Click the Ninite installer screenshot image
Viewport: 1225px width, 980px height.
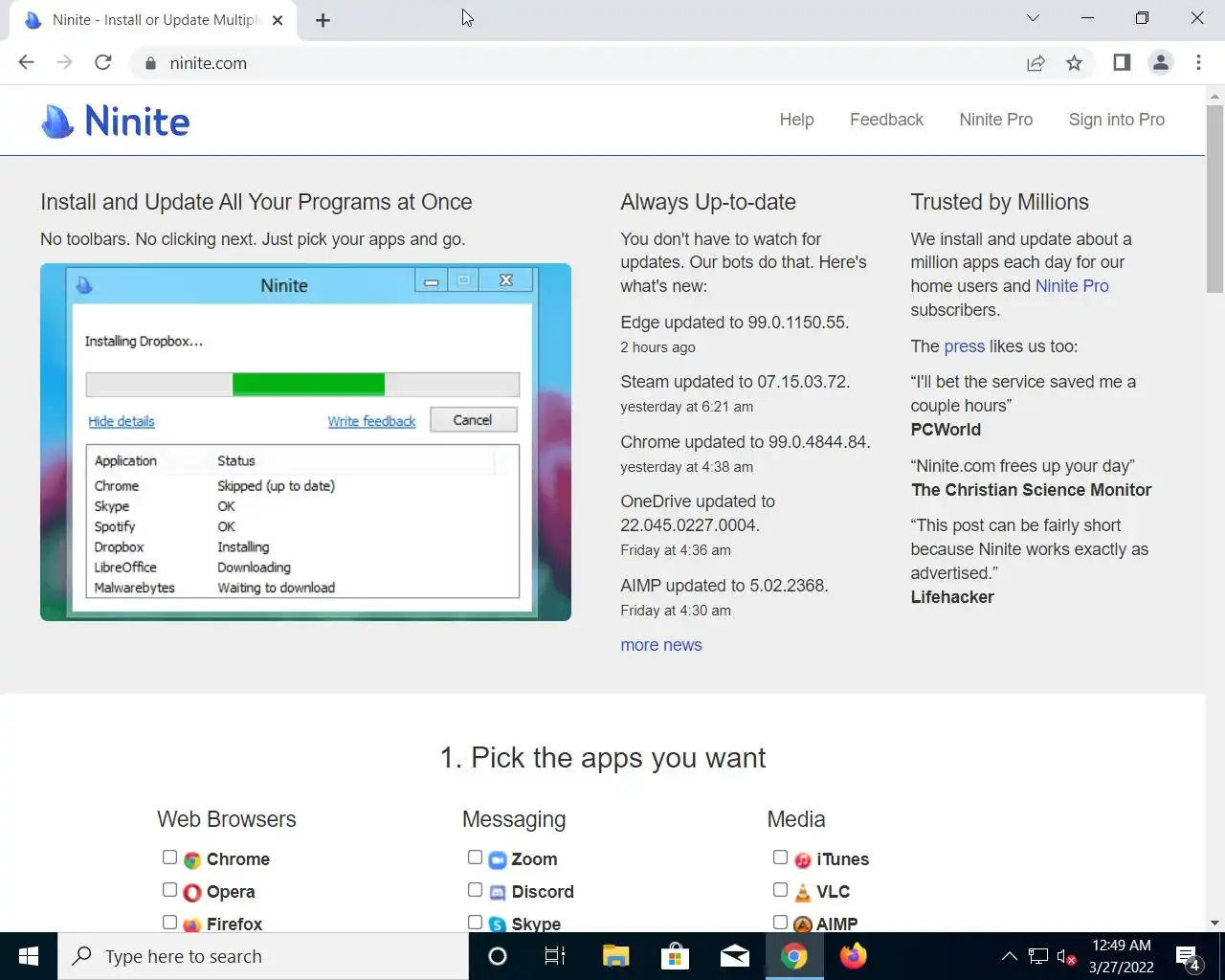(x=305, y=442)
